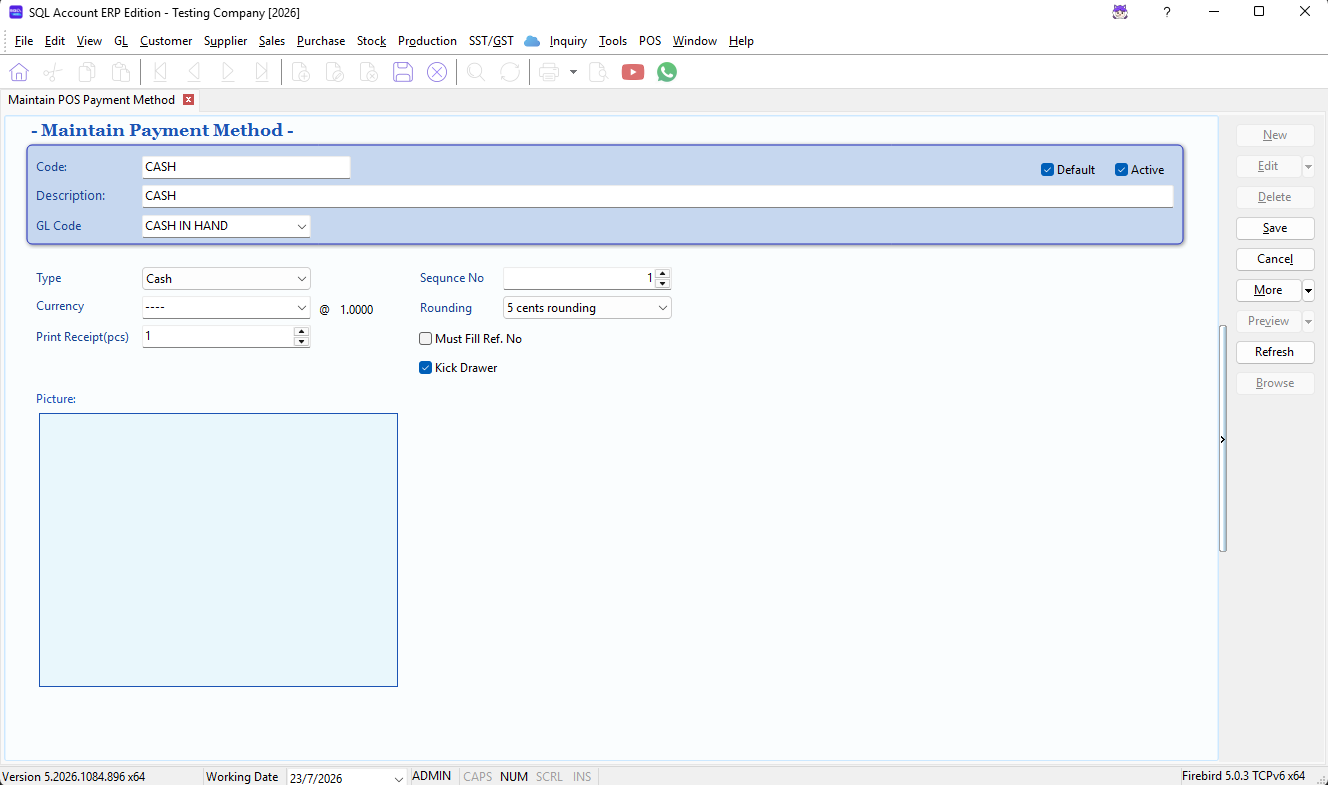Screen dimensions: 1328x785
Task: Expand the More button dropdown arrow
Action: 1308,290
